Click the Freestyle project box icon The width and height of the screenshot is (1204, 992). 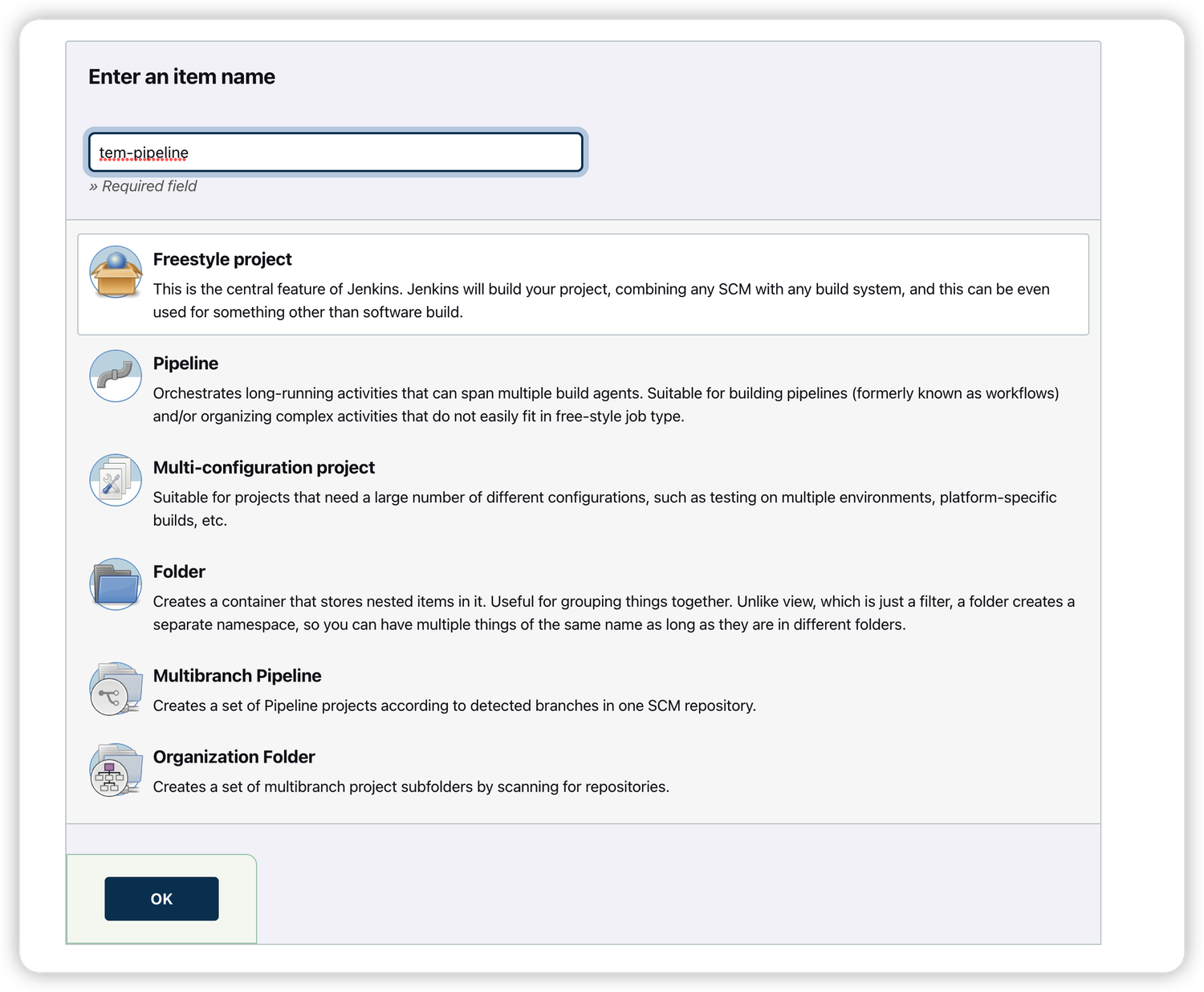tap(116, 272)
